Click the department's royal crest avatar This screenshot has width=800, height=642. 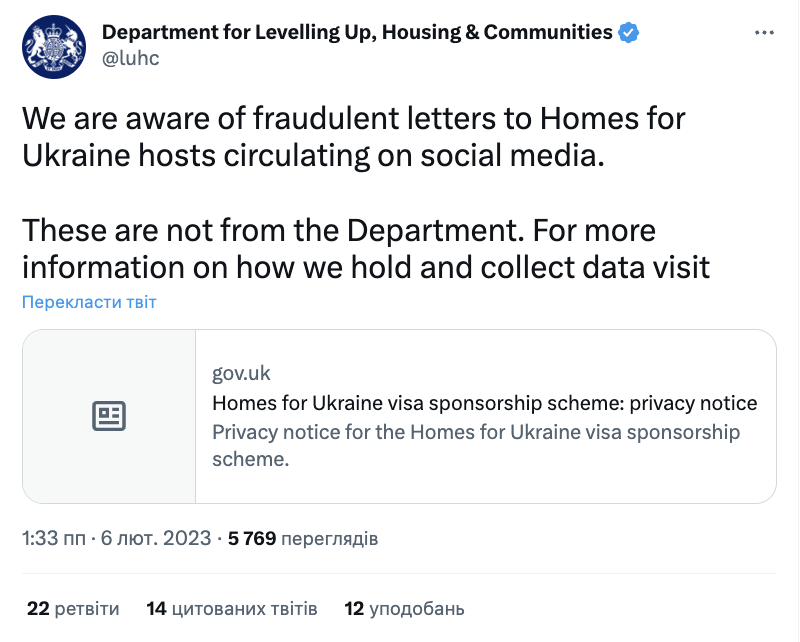pyautogui.click(x=54, y=46)
